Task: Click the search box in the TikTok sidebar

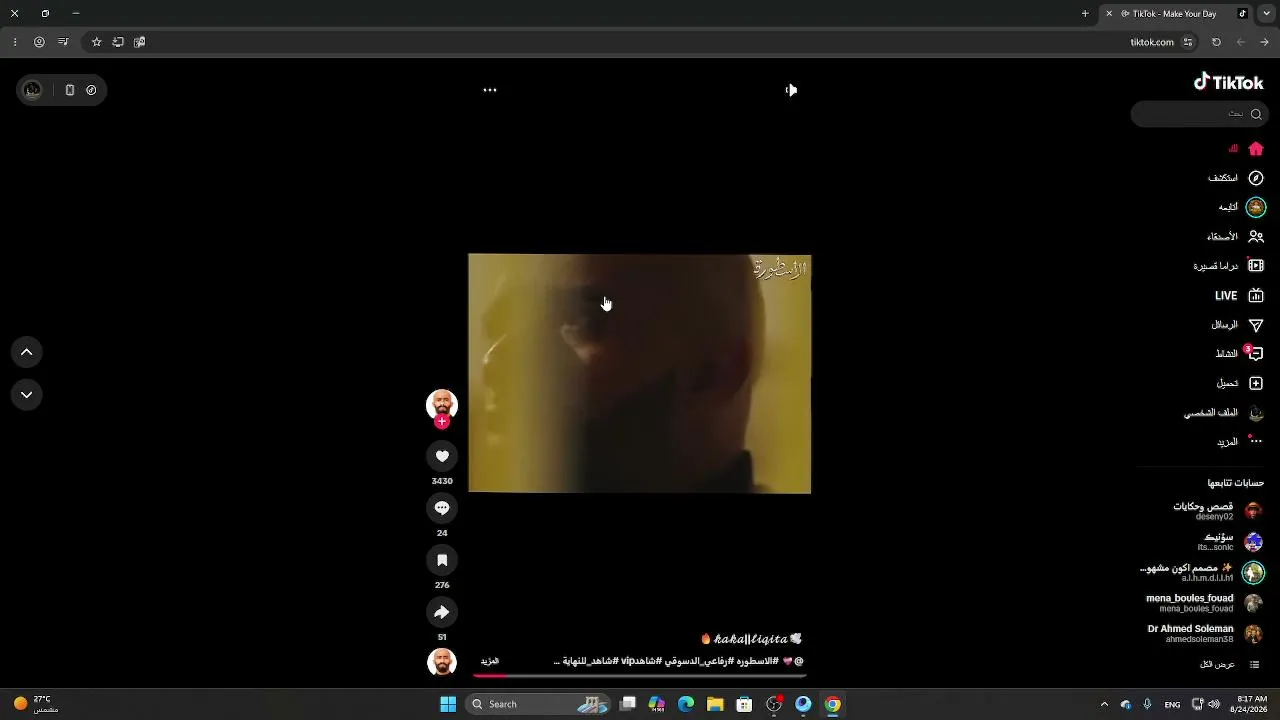Action: click(x=1198, y=114)
